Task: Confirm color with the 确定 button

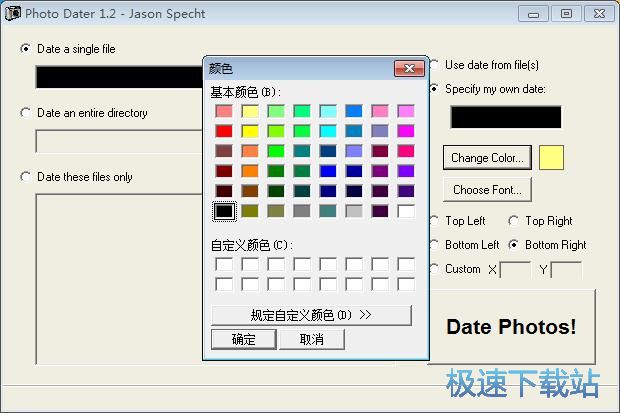Action: 243,339
